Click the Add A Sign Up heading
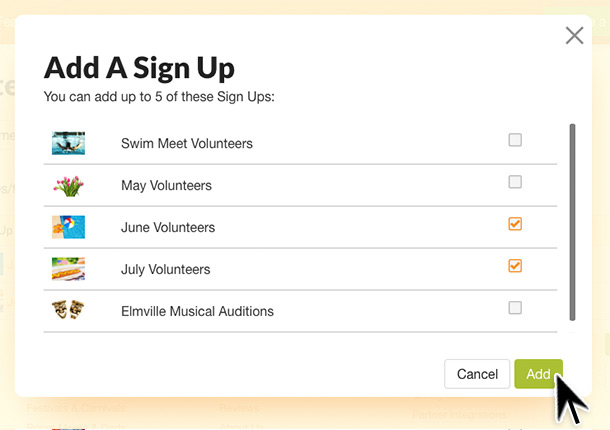The image size is (610, 430). pyautogui.click(x=139, y=68)
